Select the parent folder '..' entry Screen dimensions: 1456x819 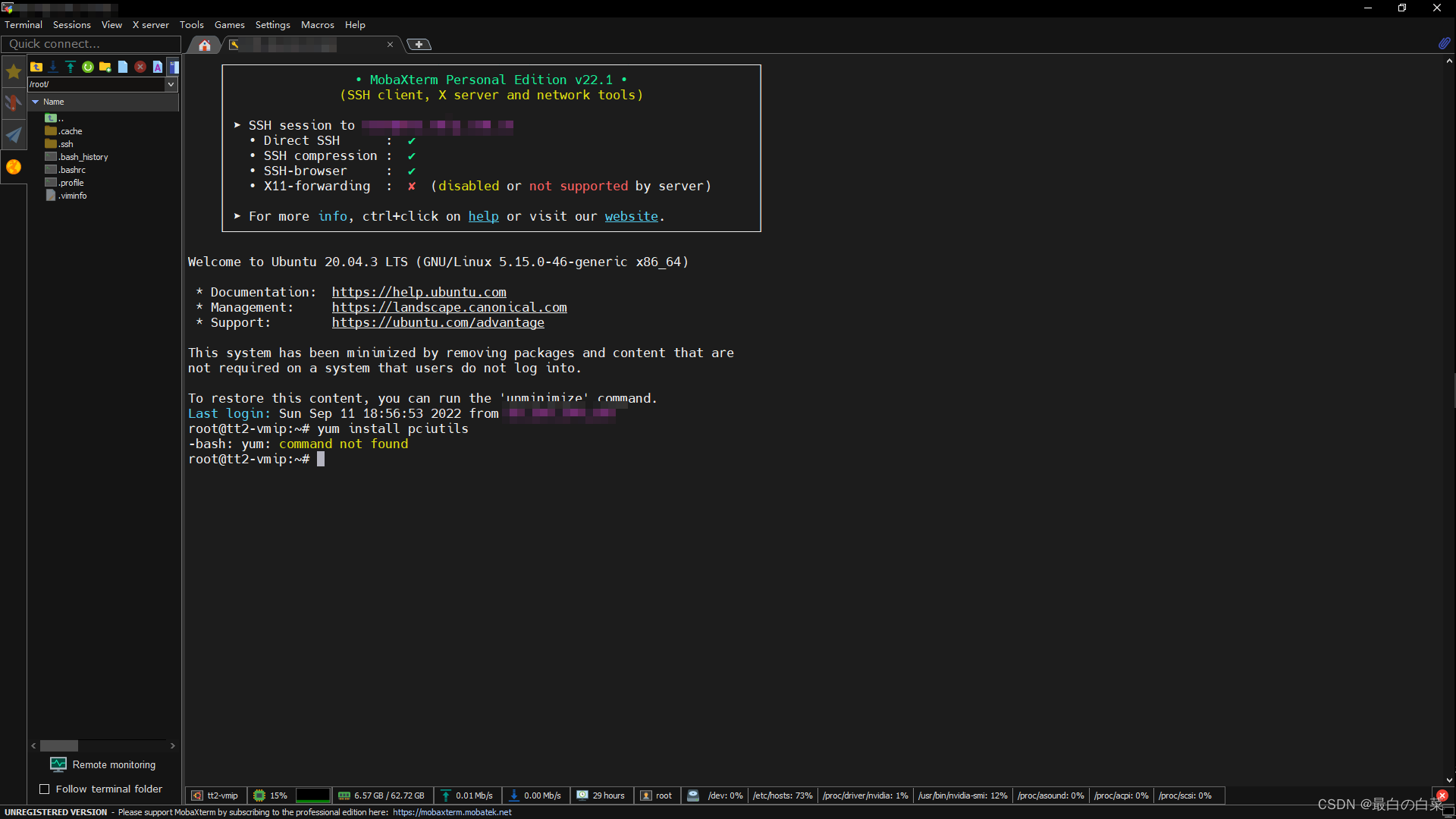tap(55, 118)
